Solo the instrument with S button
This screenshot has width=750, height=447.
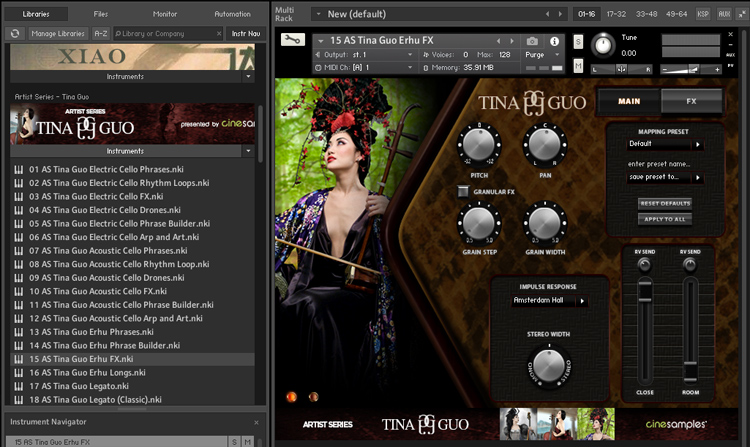[x=578, y=42]
